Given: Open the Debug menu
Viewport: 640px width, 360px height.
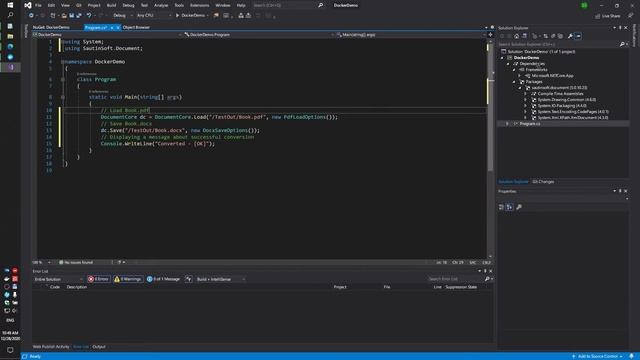Looking at the screenshot, I should 128,5.
